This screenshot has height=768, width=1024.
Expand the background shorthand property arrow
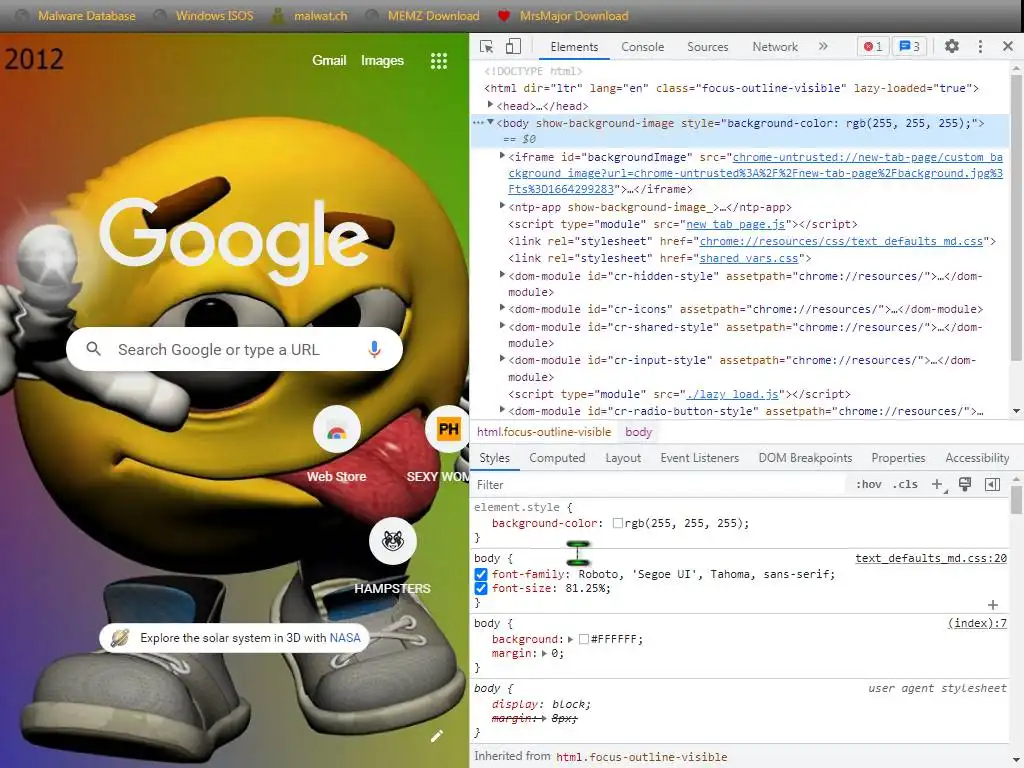tap(570, 639)
